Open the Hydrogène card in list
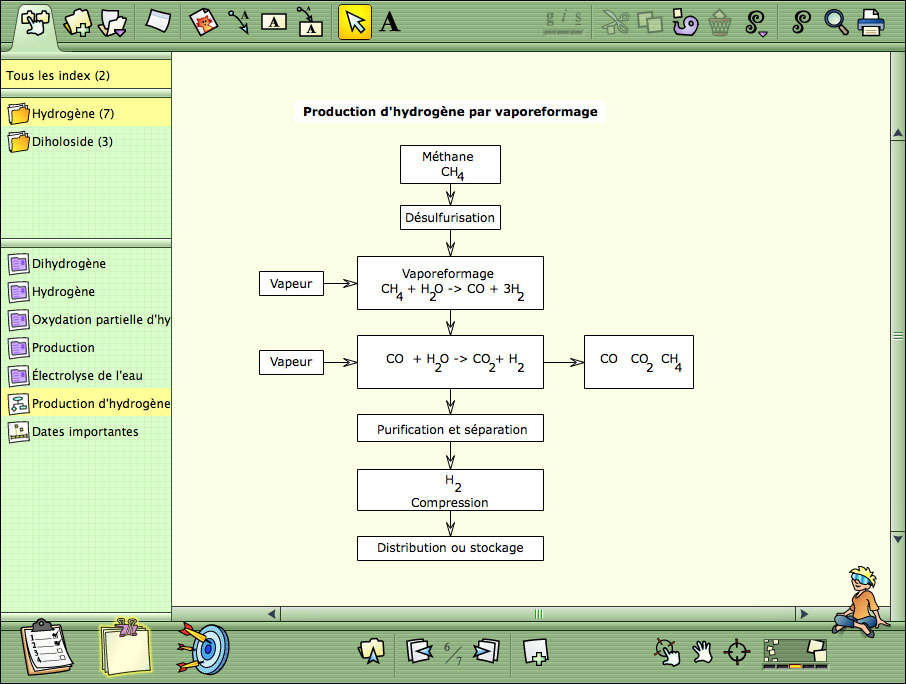Viewport: 906px width, 684px height. click(86, 292)
